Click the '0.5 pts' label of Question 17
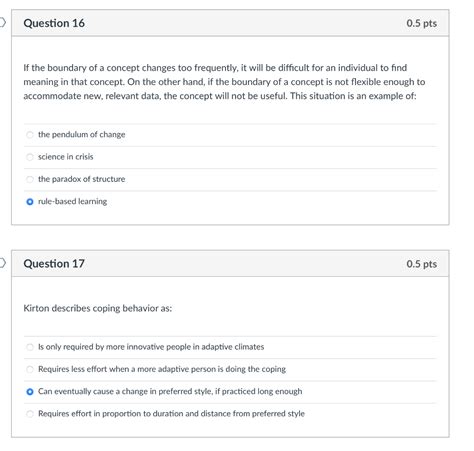This screenshot has height=451, width=474. point(421,264)
